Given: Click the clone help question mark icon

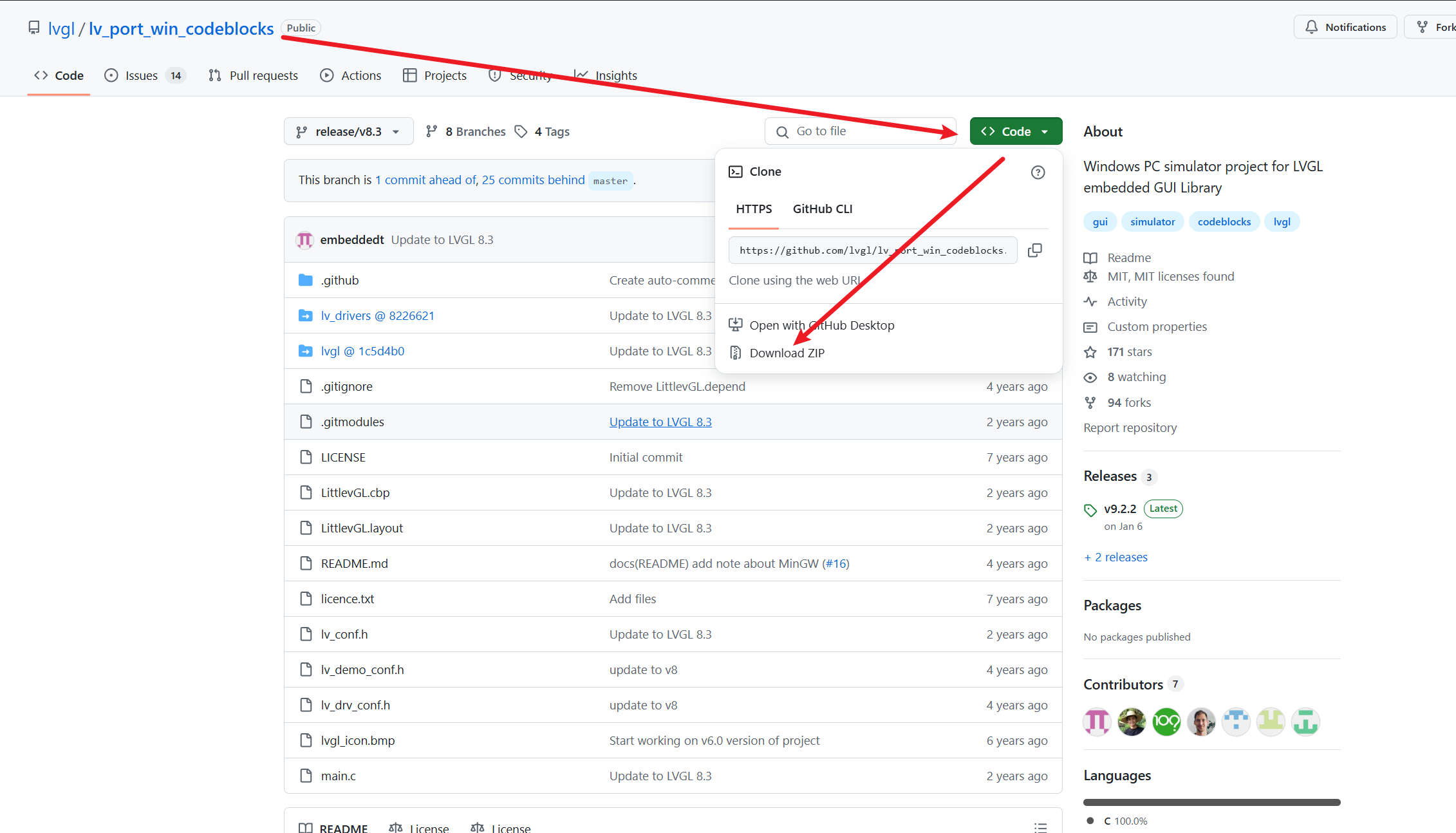Looking at the screenshot, I should tap(1038, 173).
